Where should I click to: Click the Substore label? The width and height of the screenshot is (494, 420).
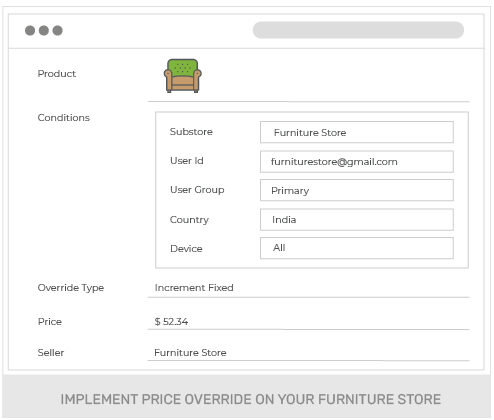coord(191,132)
